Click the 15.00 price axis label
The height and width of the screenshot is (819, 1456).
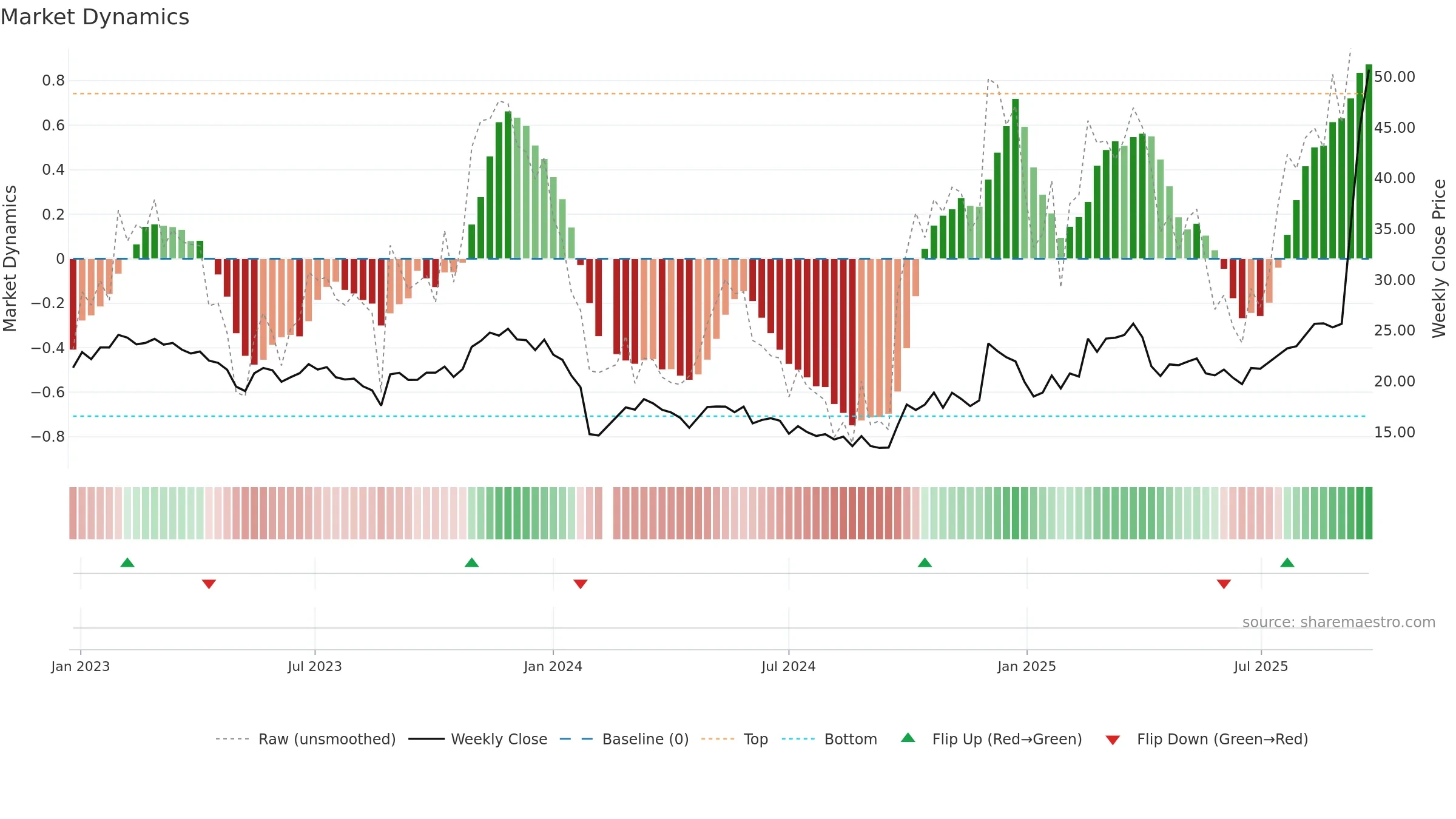click(x=1395, y=432)
